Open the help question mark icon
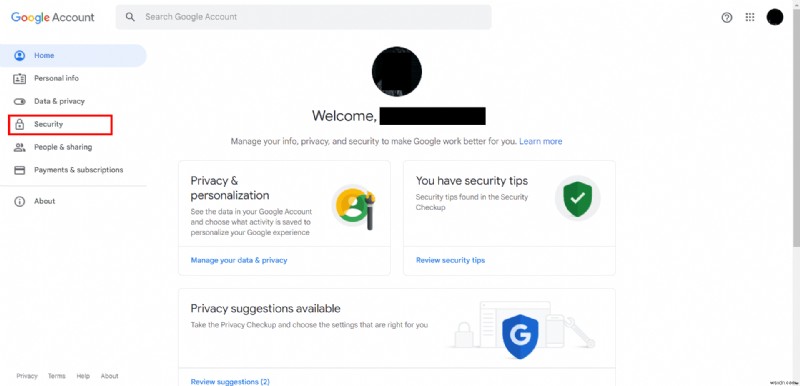 pos(727,17)
